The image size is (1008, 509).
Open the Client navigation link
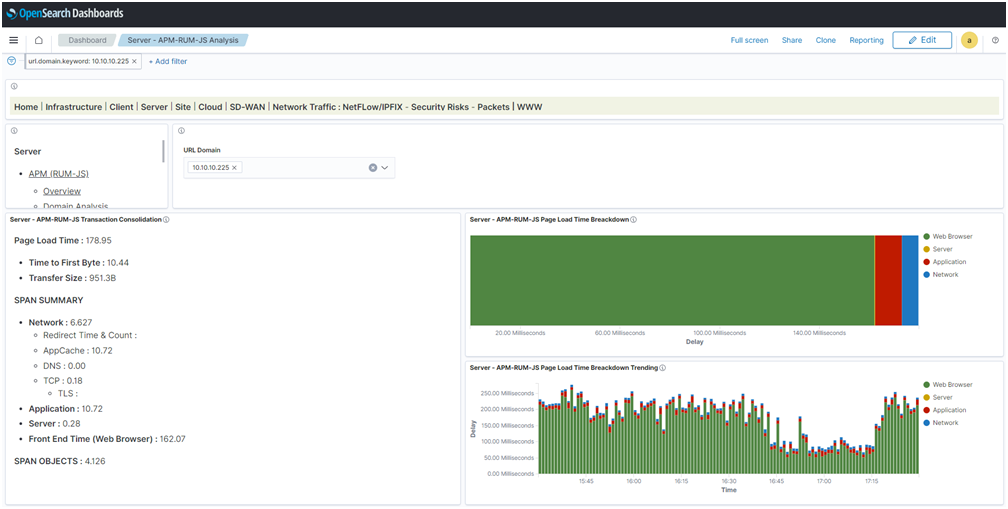[122, 107]
